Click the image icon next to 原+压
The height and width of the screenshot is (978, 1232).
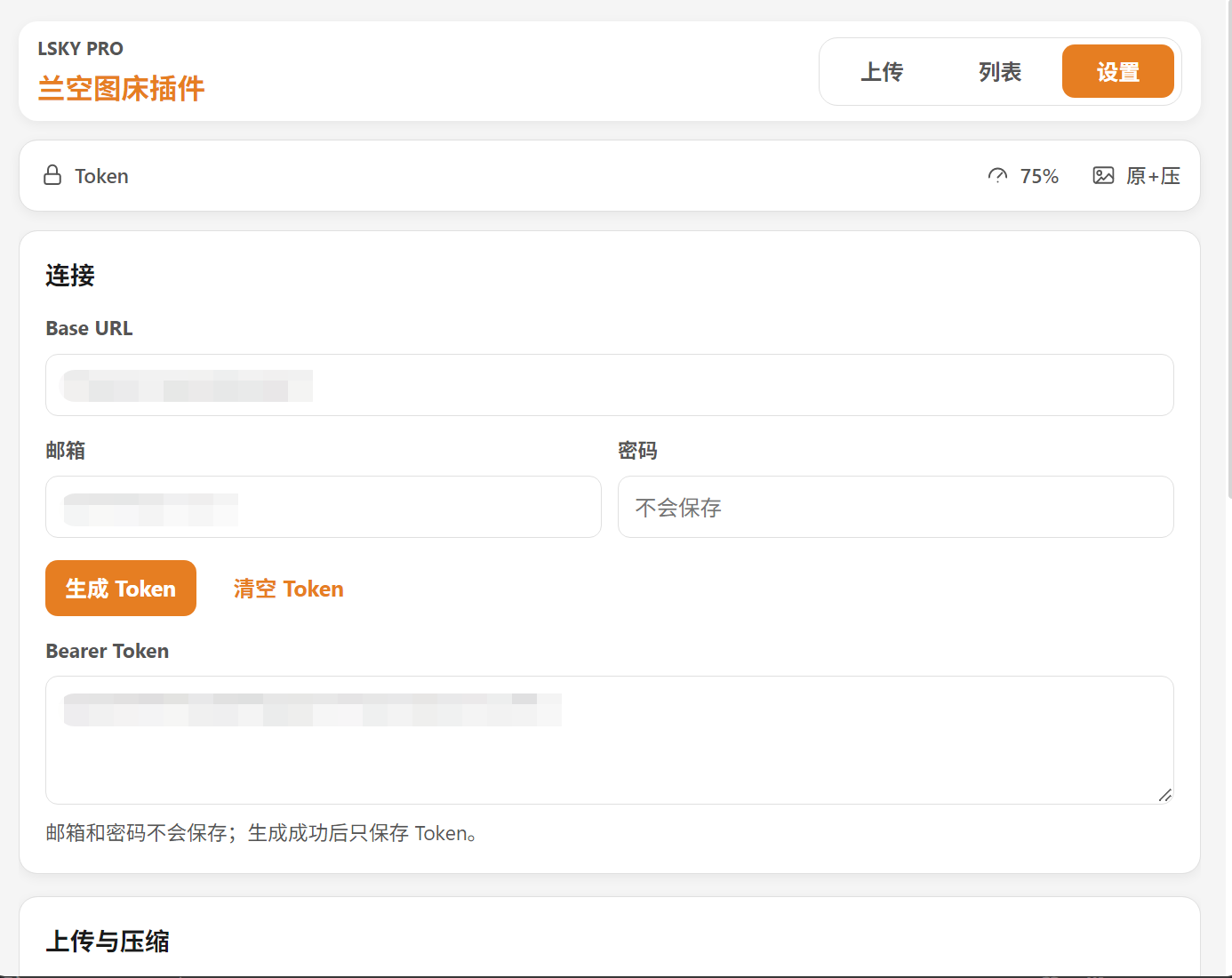click(x=1103, y=175)
